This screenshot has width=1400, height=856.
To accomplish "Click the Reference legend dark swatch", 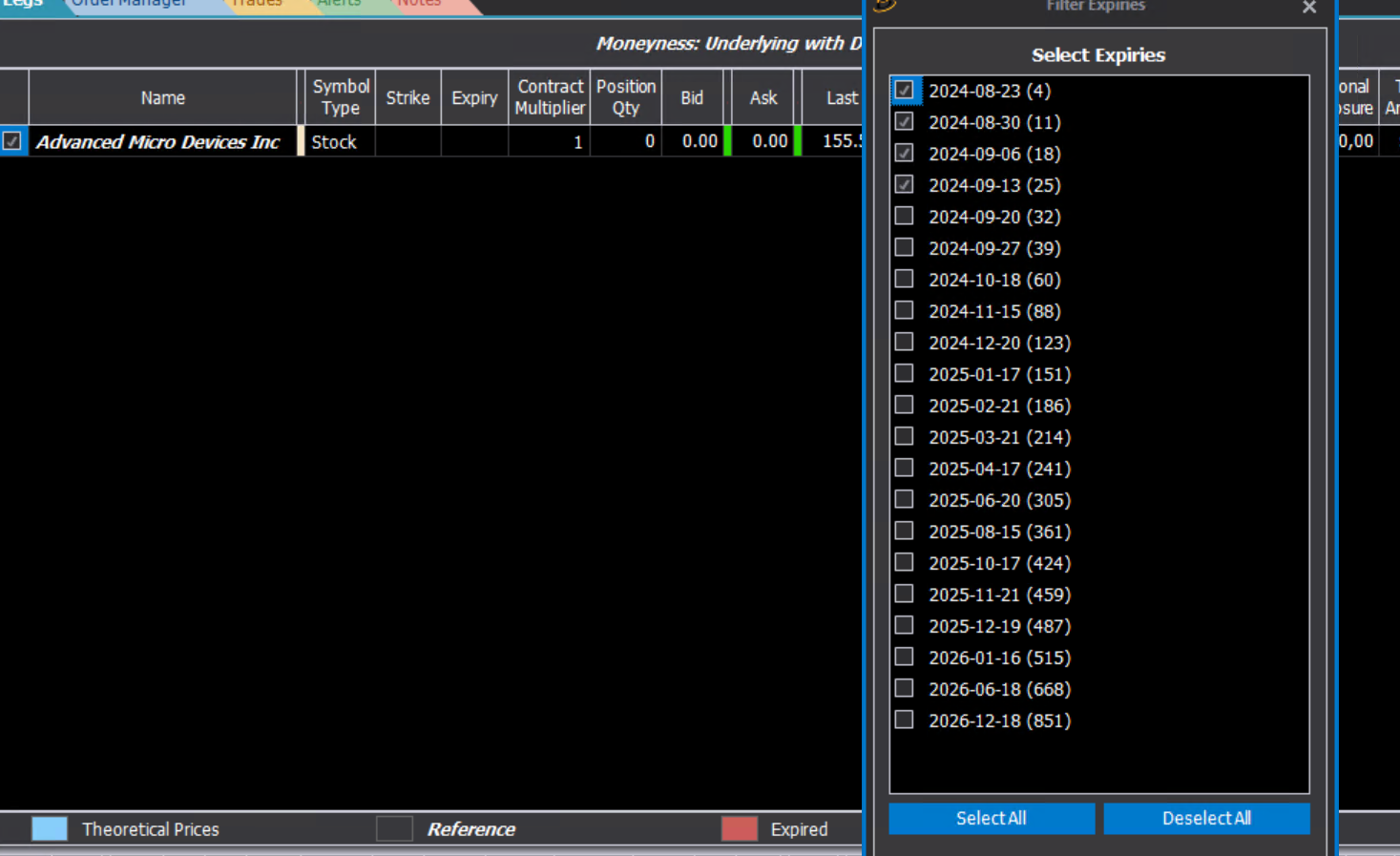I will 394,829.
